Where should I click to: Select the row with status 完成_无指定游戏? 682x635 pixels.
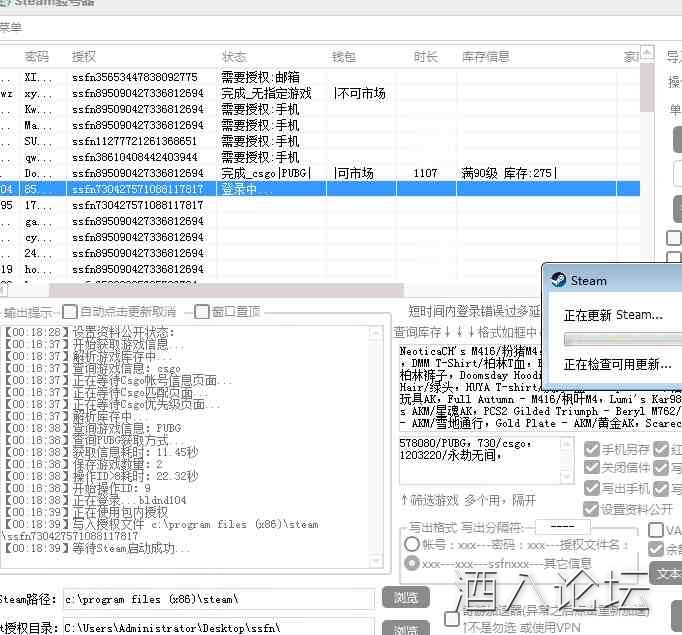(x=320, y=94)
